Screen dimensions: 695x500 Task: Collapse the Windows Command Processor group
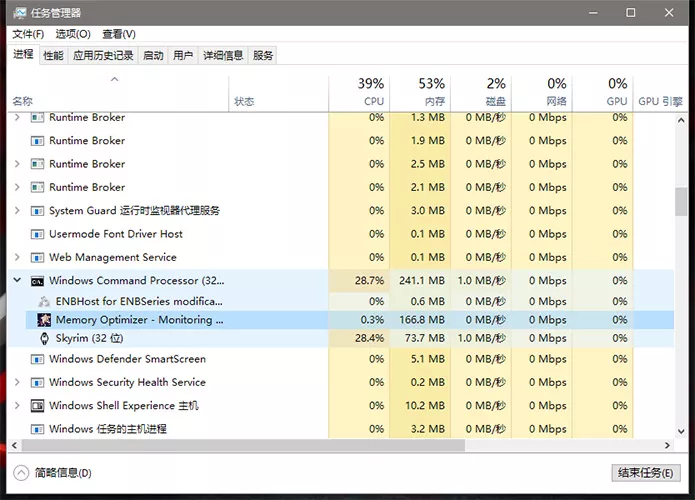coord(17,280)
